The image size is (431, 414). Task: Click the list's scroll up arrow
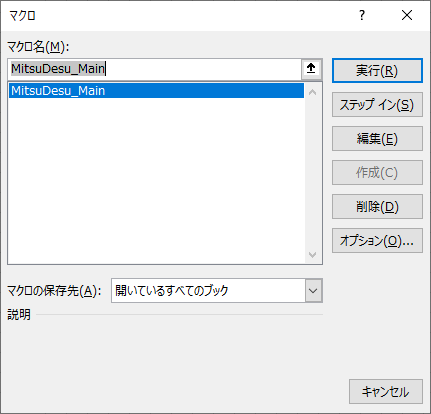point(313,92)
